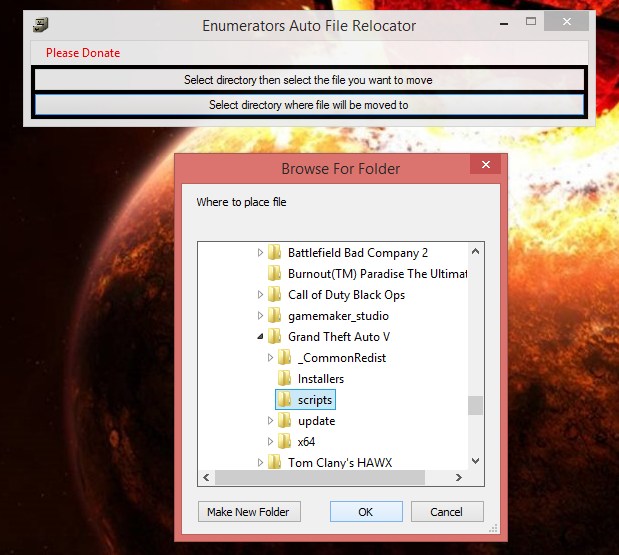Select the Battlefield Bad Company 2 folder icon
This screenshot has height=555, width=619.
(274, 252)
